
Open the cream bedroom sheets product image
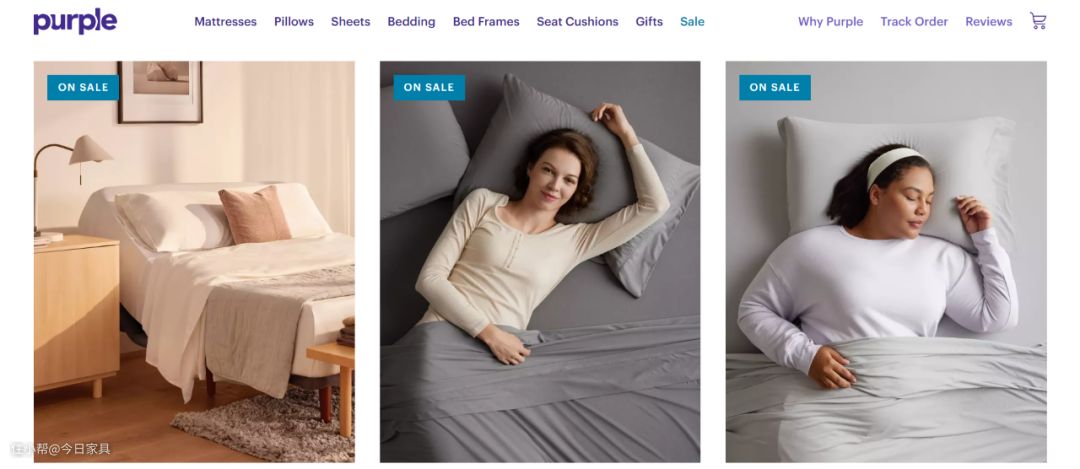194,270
